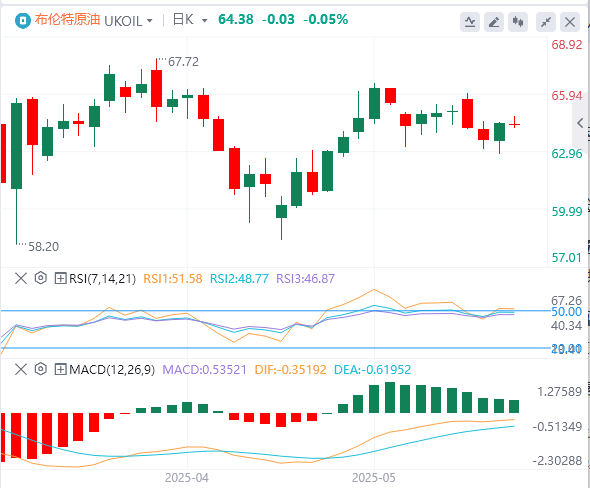Click the 62.96 price axis label
The image size is (590, 488).
click(x=567, y=154)
